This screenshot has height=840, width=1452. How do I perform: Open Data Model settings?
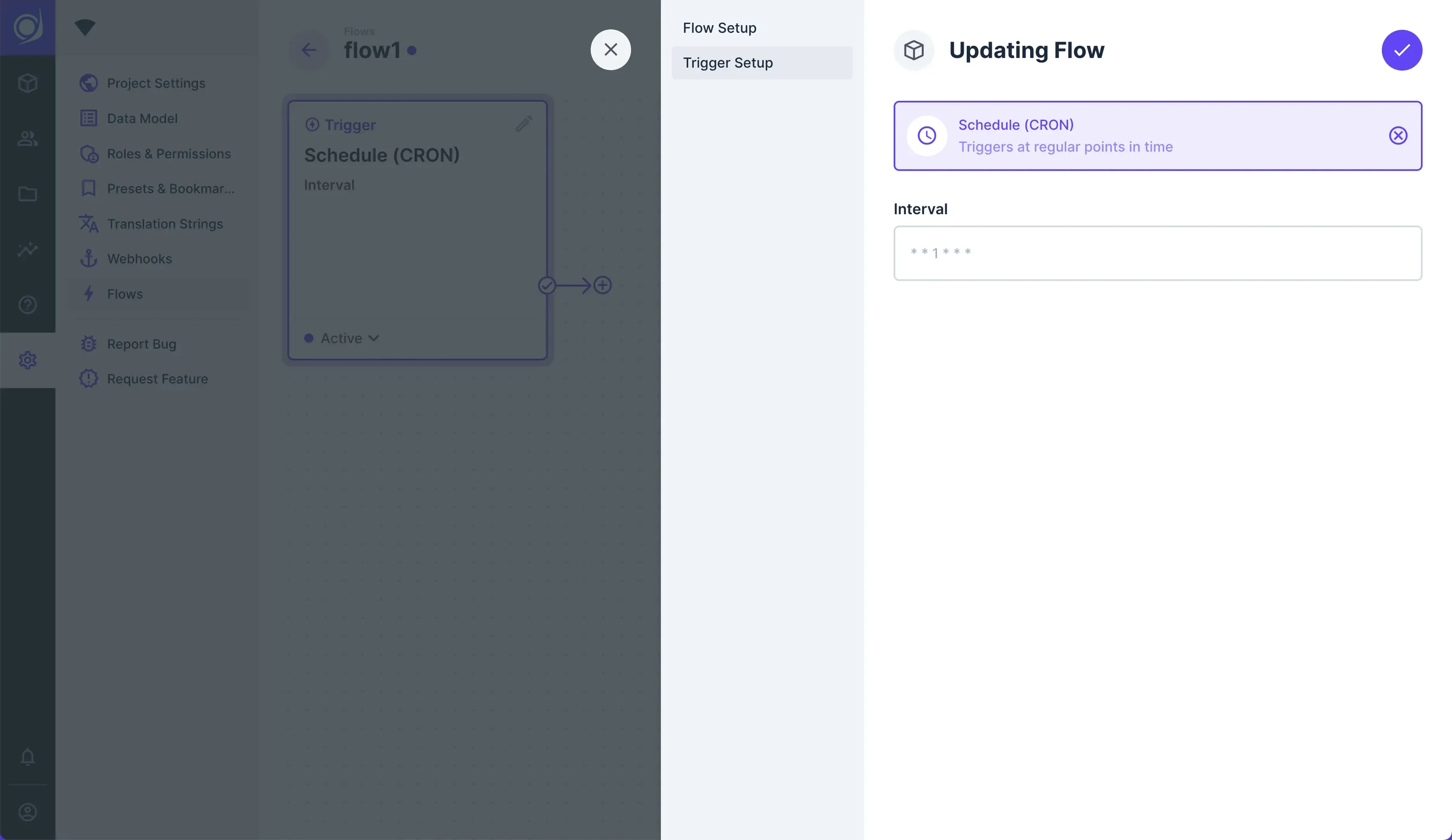(x=142, y=119)
